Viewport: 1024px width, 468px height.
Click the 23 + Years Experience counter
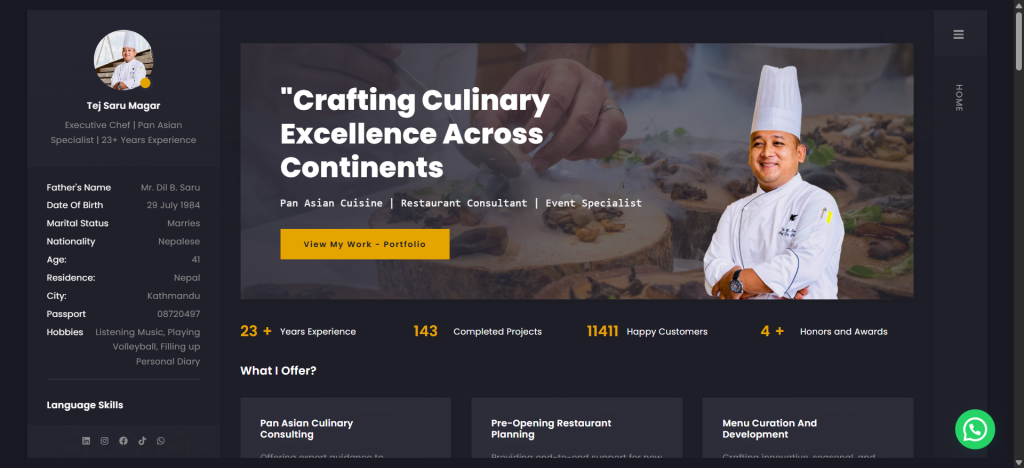tap(298, 332)
